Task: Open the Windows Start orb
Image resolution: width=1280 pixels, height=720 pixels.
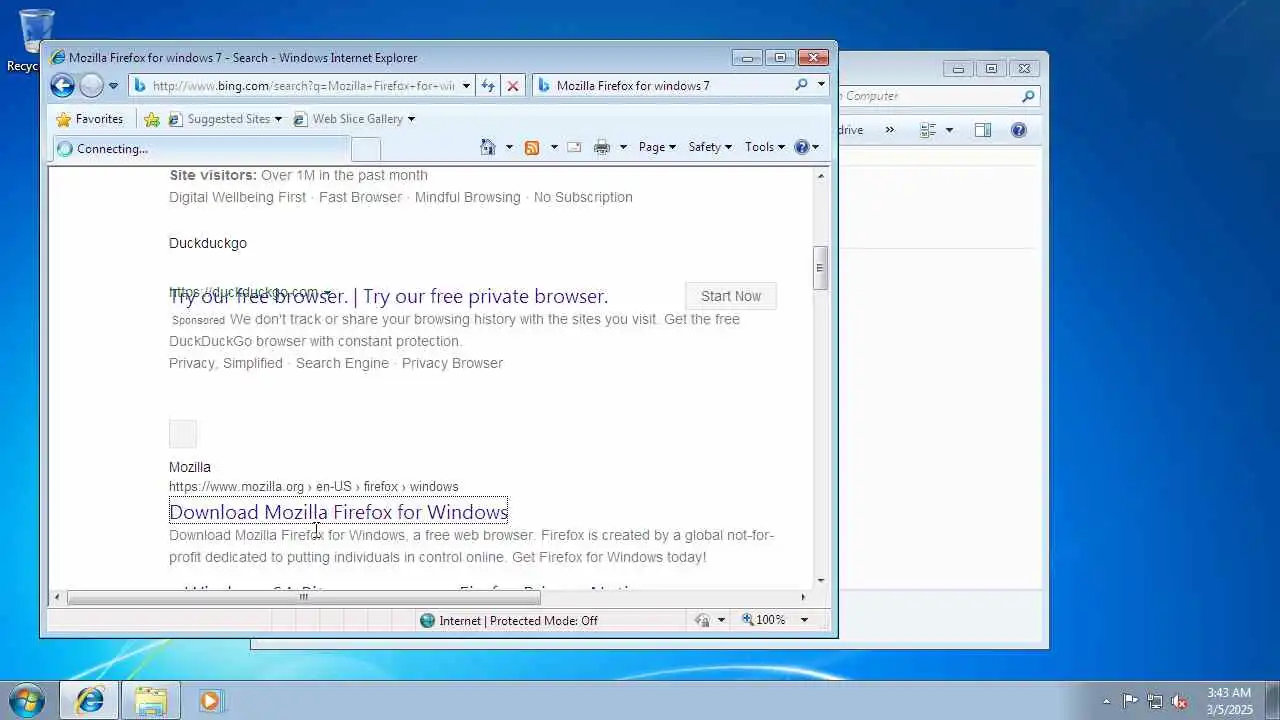Action: pyautogui.click(x=27, y=700)
